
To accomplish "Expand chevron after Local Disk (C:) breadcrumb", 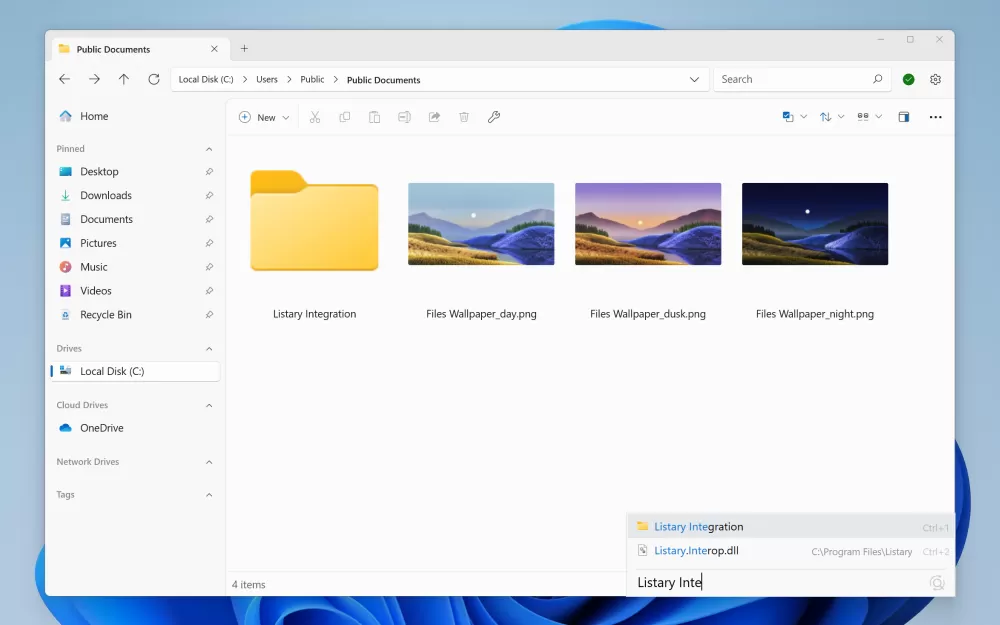I will (245, 80).
